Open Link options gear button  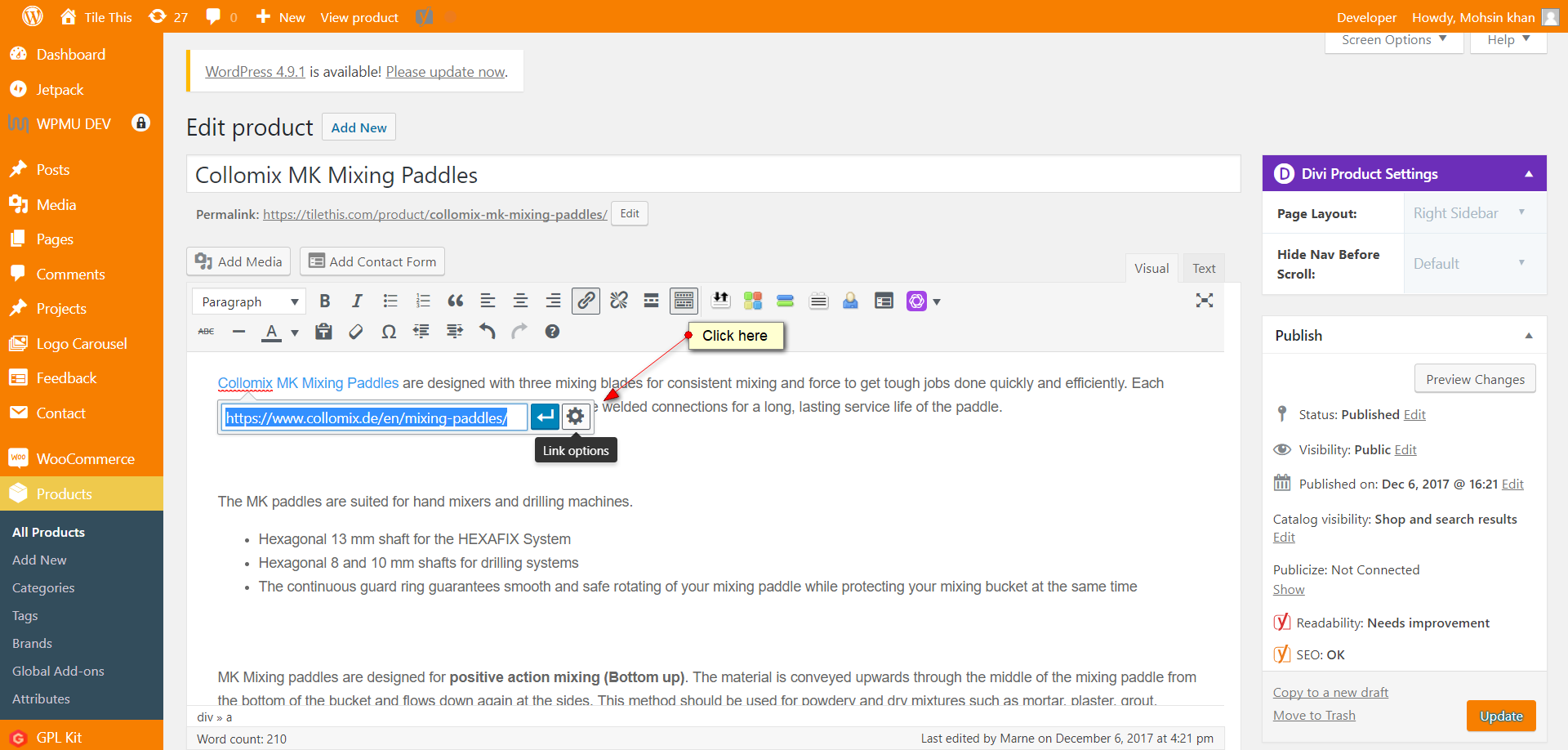pos(576,417)
